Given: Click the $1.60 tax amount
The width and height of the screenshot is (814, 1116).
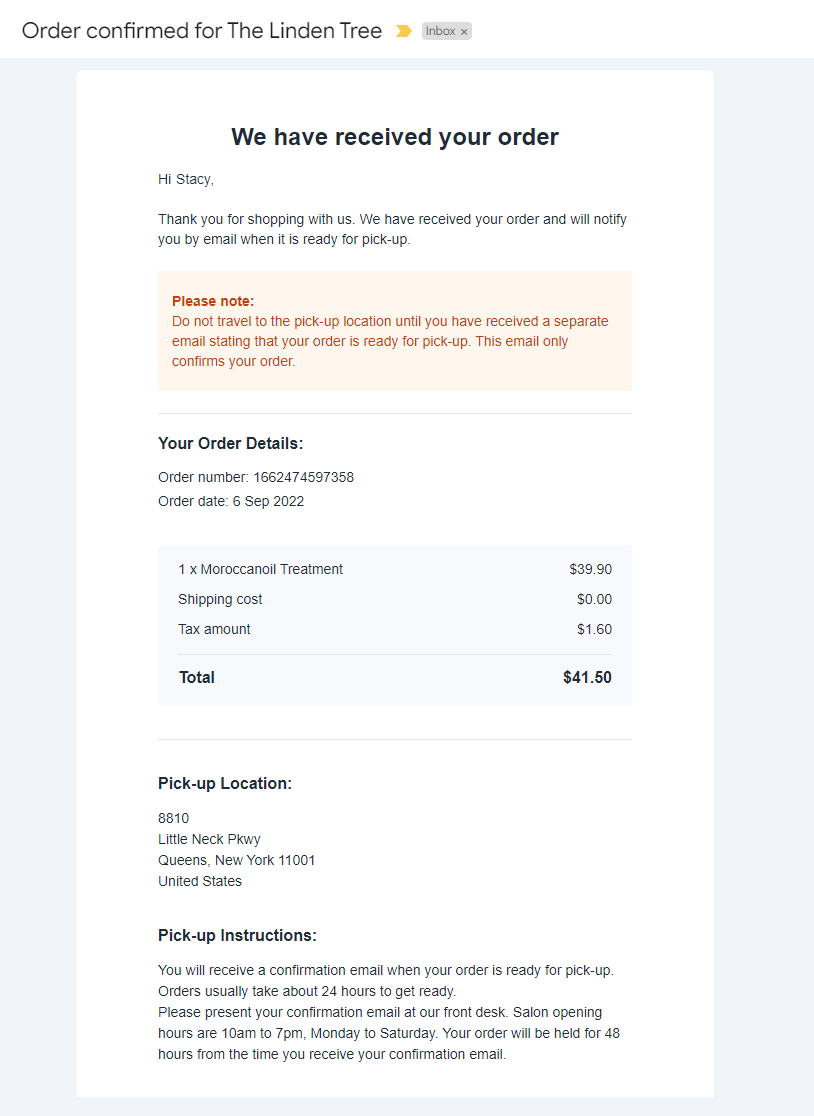Looking at the screenshot, I should (x=594, y=629).
